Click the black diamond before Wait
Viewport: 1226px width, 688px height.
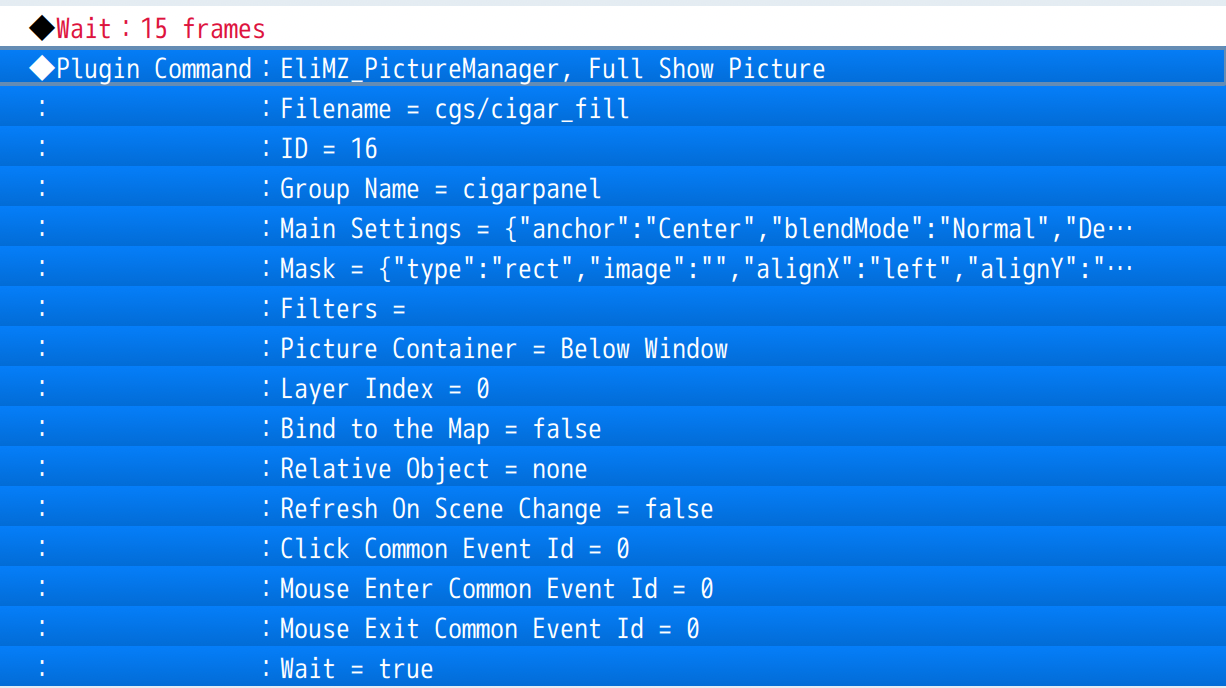pos(42,28)
